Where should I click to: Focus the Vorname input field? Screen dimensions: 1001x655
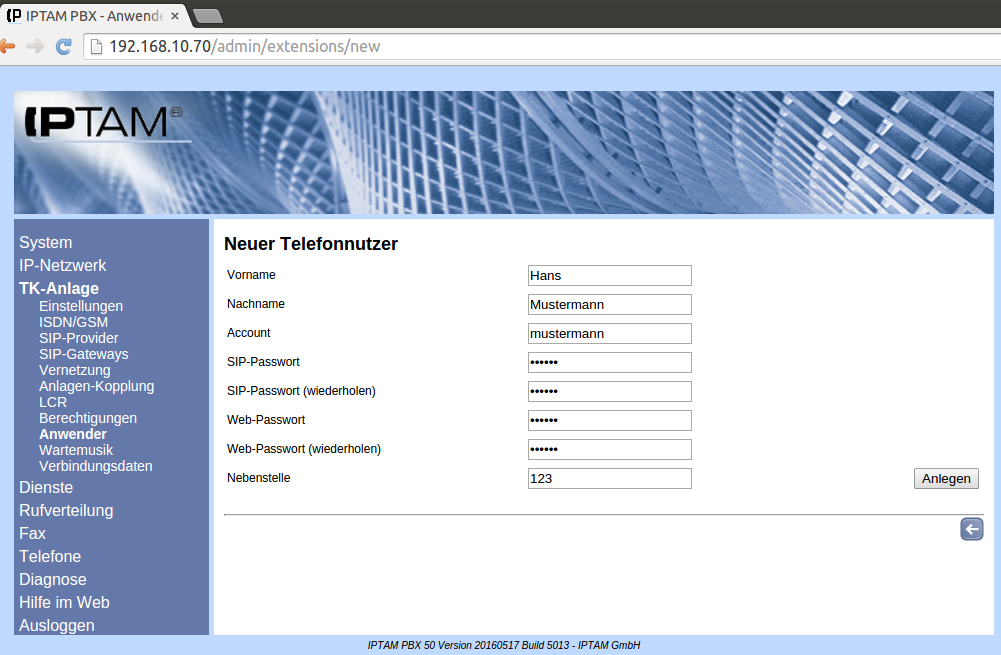coord(609,276)
